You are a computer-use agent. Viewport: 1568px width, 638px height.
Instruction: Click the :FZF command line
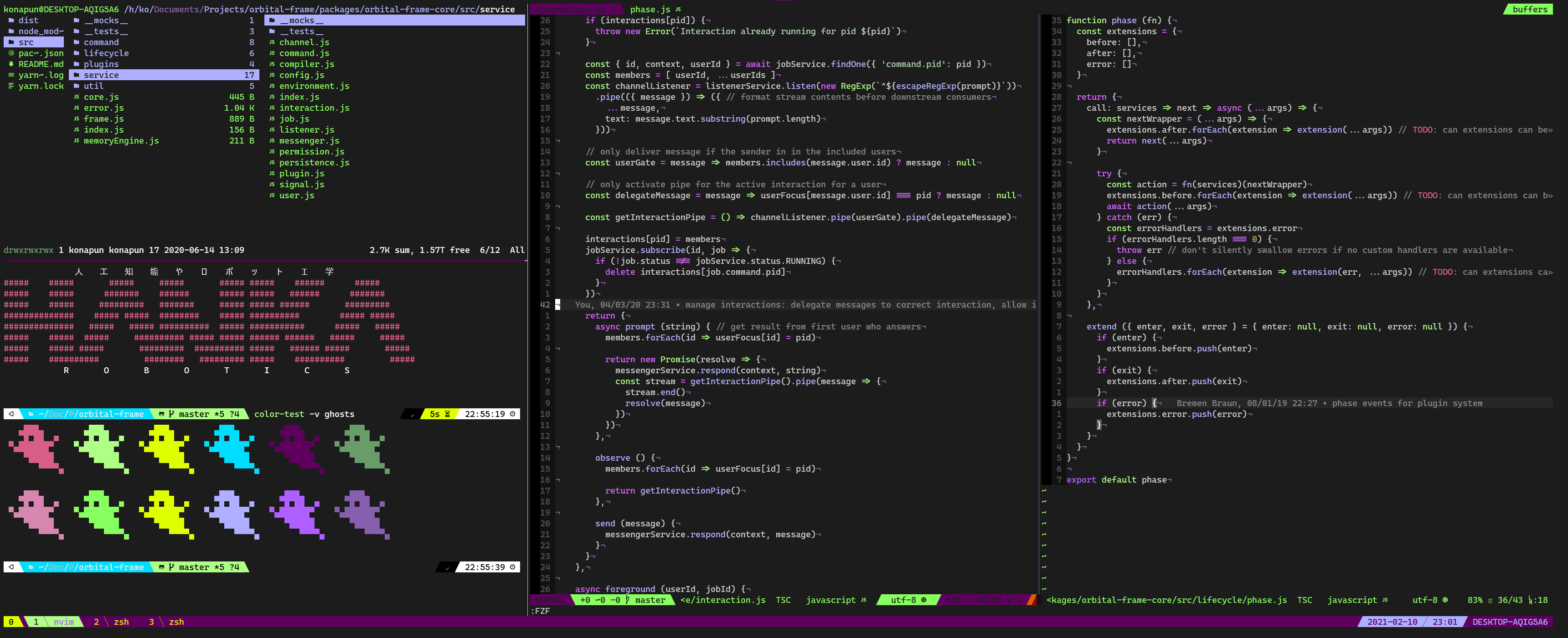click(541, 611)
